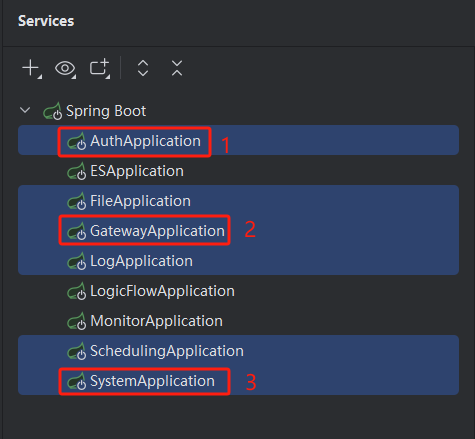Click the GatewayApplication spring icon
Image resolution: width=475 pixels, height=439 pixels.
[x=77, y=231]
